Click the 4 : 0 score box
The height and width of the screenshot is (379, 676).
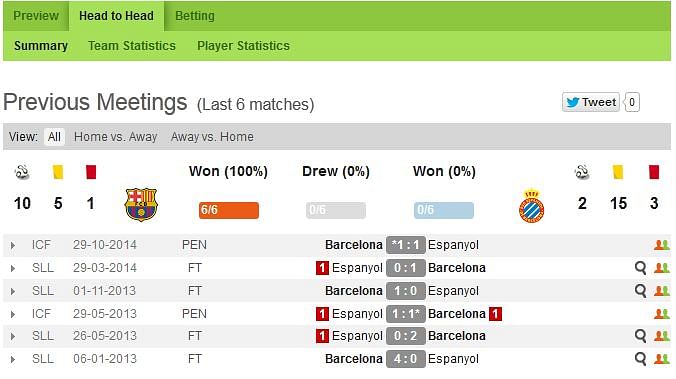point(406,359)
